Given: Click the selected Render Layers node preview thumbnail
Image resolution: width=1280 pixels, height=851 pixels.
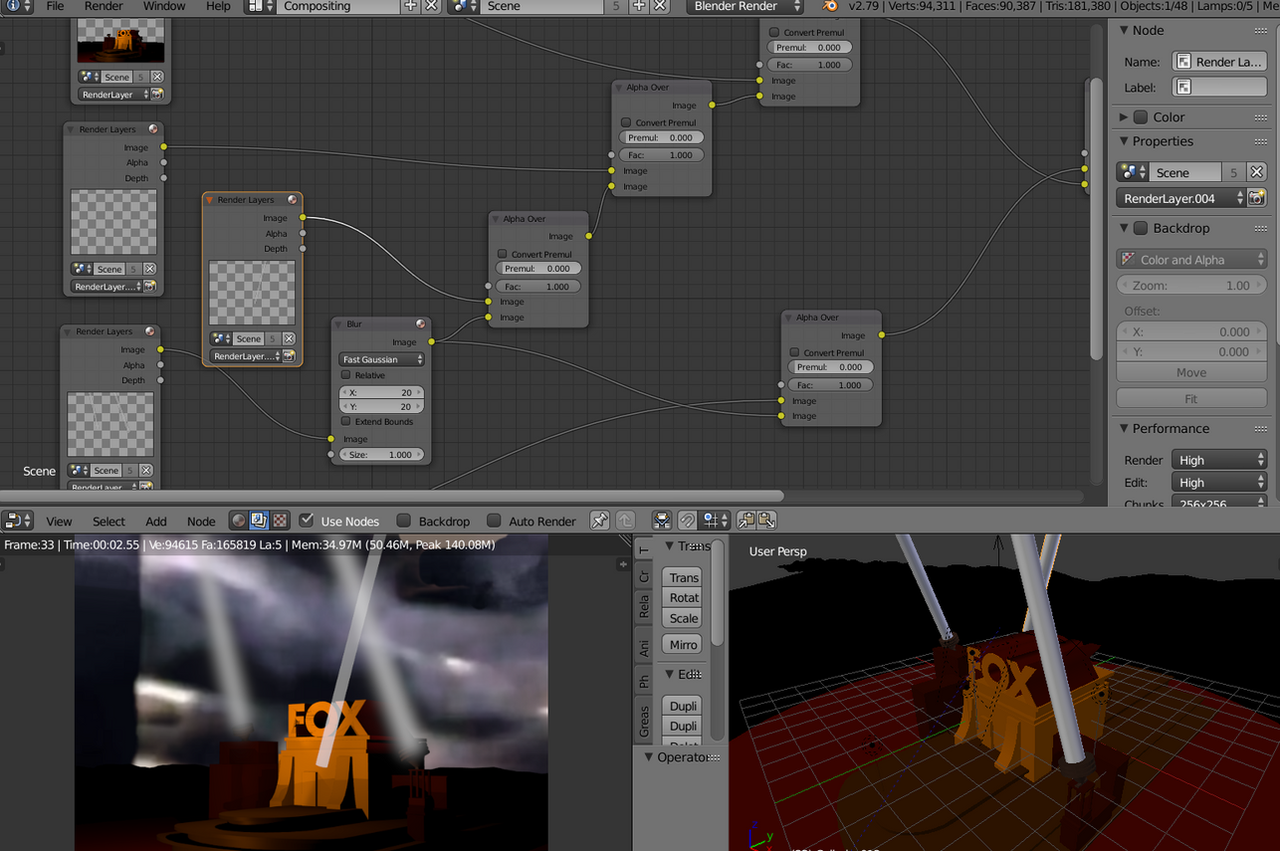Looking at the screenshot, I should (252, 293).
